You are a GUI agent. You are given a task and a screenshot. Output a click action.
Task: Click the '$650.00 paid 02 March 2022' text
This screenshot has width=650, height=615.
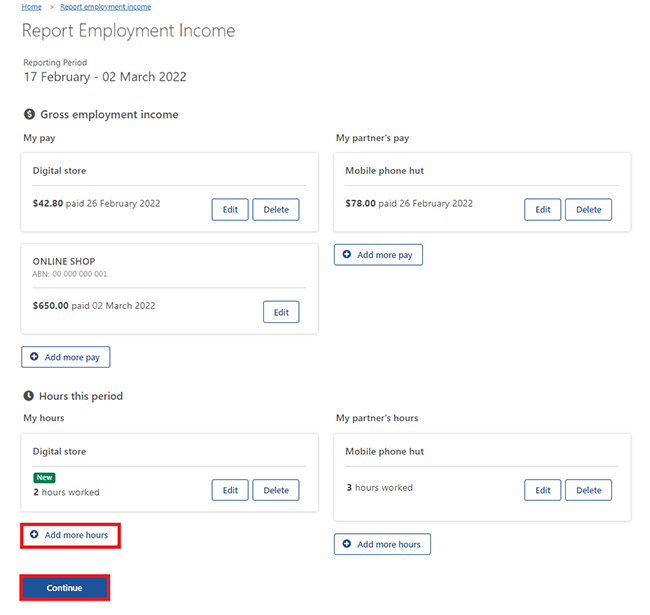coord(94,305)
